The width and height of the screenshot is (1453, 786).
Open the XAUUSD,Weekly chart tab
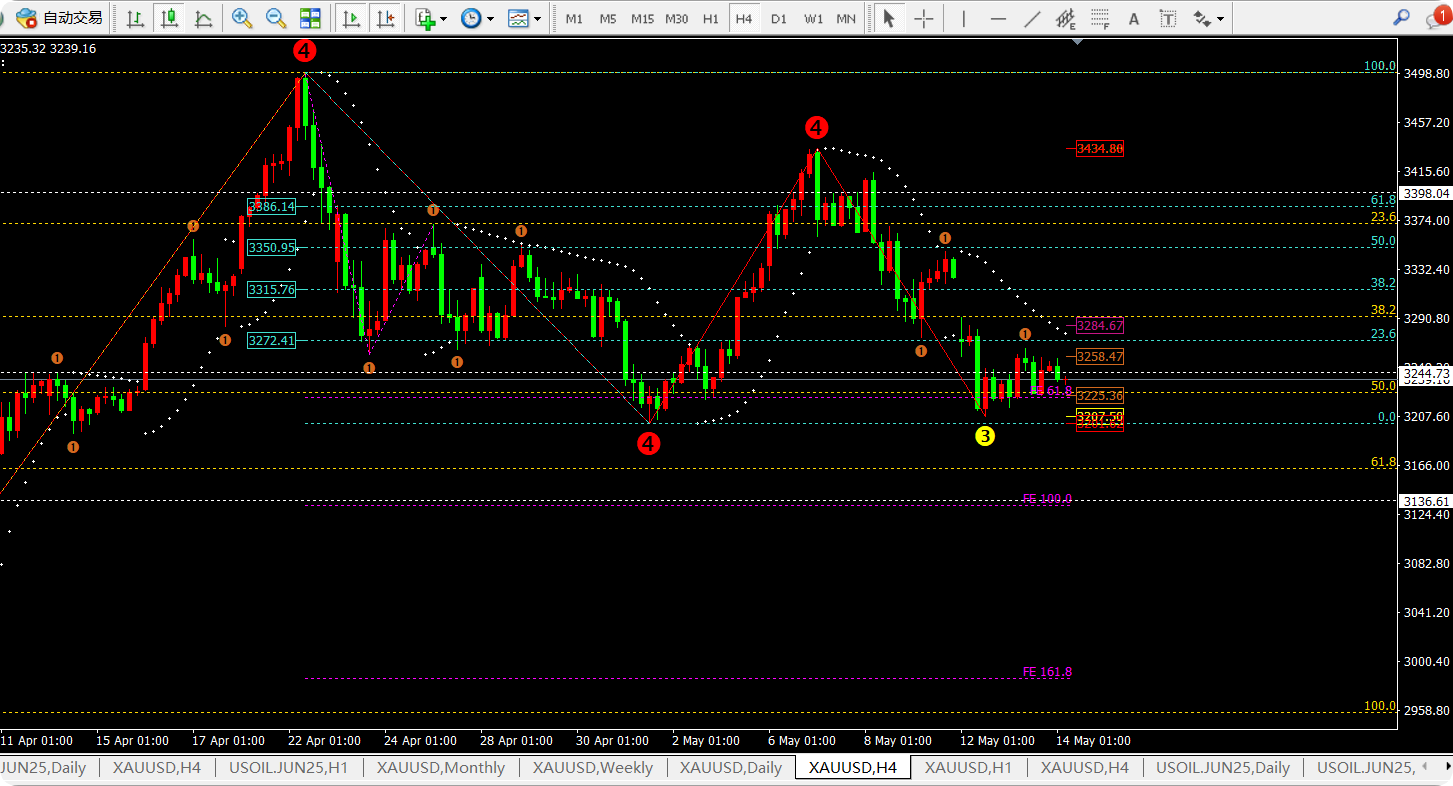592,768
